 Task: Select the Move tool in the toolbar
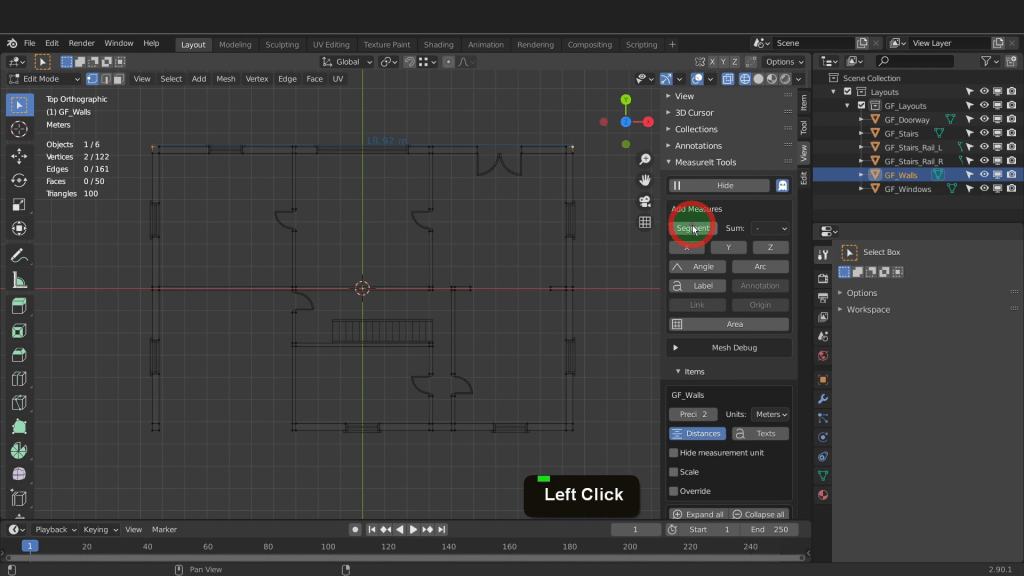click(x=18, y=156)
